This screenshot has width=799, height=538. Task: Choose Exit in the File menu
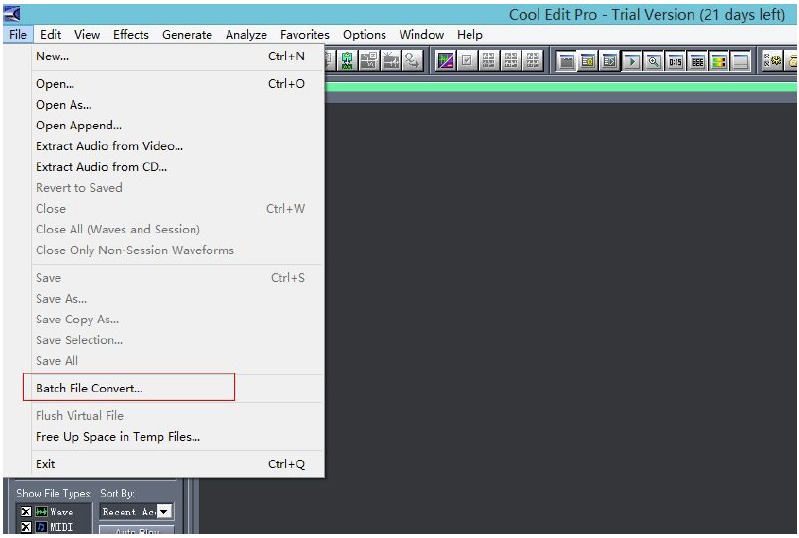point(46,464)
